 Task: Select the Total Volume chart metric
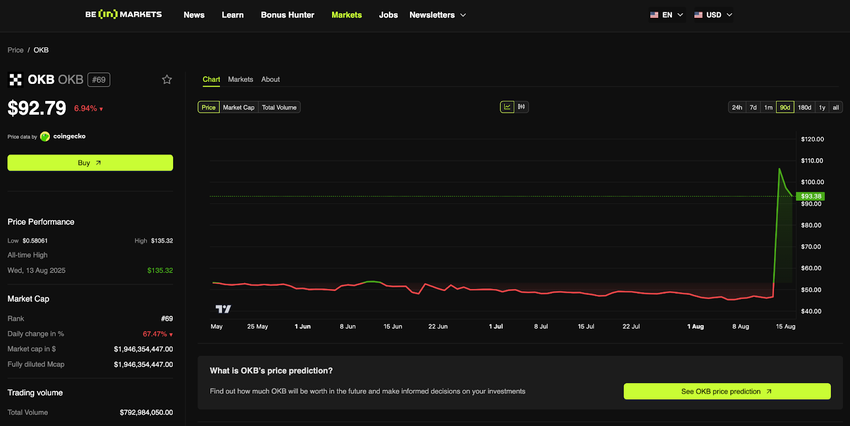coord(279,107)
